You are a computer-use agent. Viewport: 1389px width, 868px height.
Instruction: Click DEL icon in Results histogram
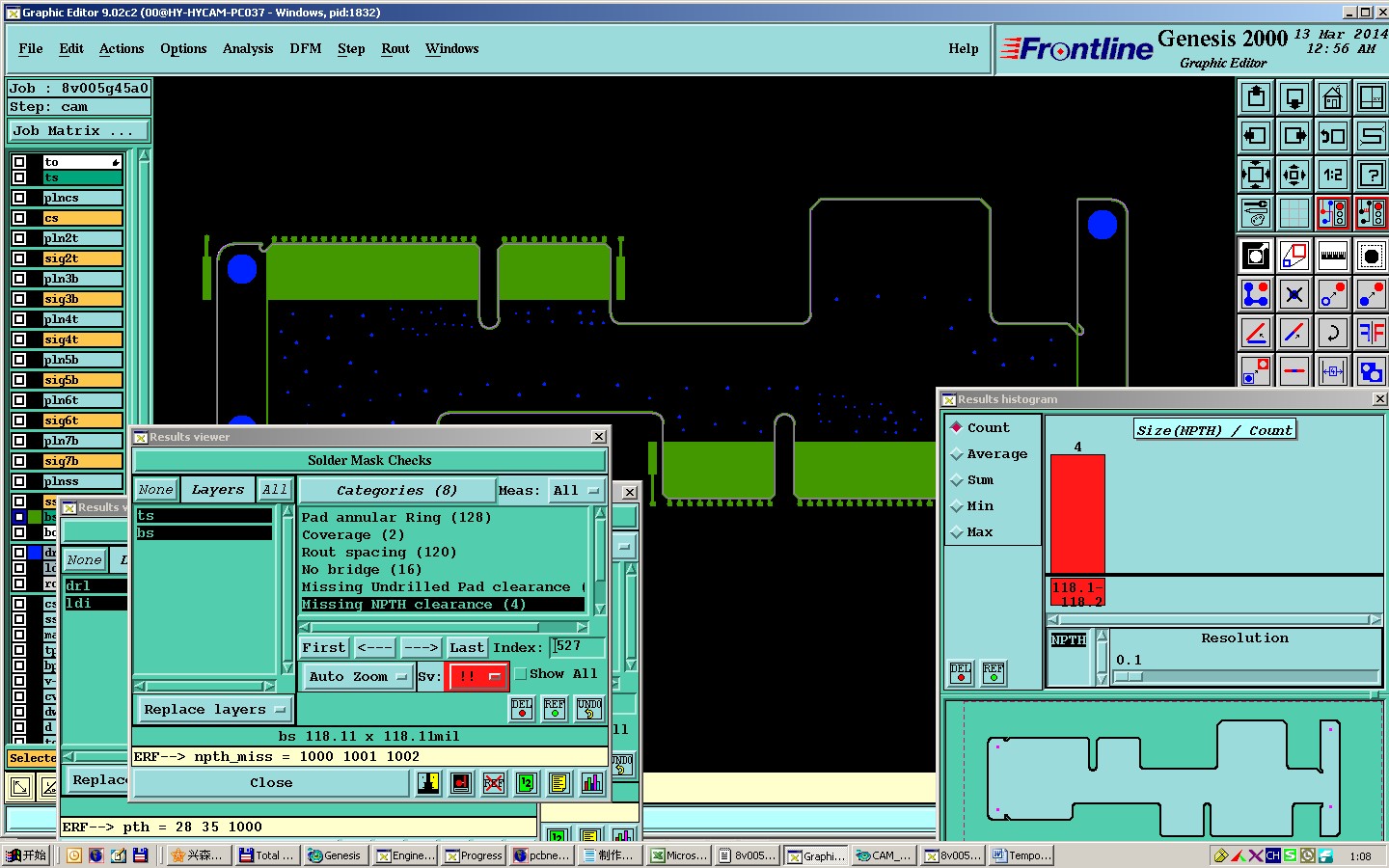click(961, 673)
